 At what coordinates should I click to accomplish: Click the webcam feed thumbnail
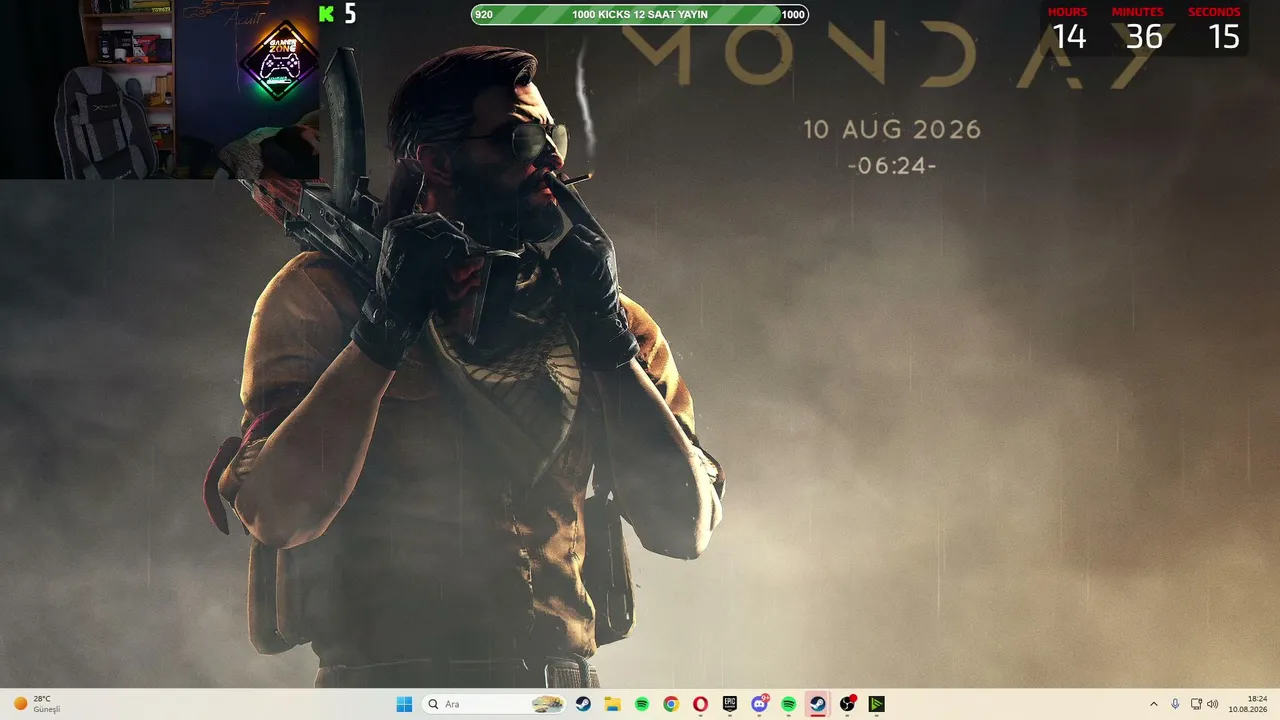click(160, 90)
